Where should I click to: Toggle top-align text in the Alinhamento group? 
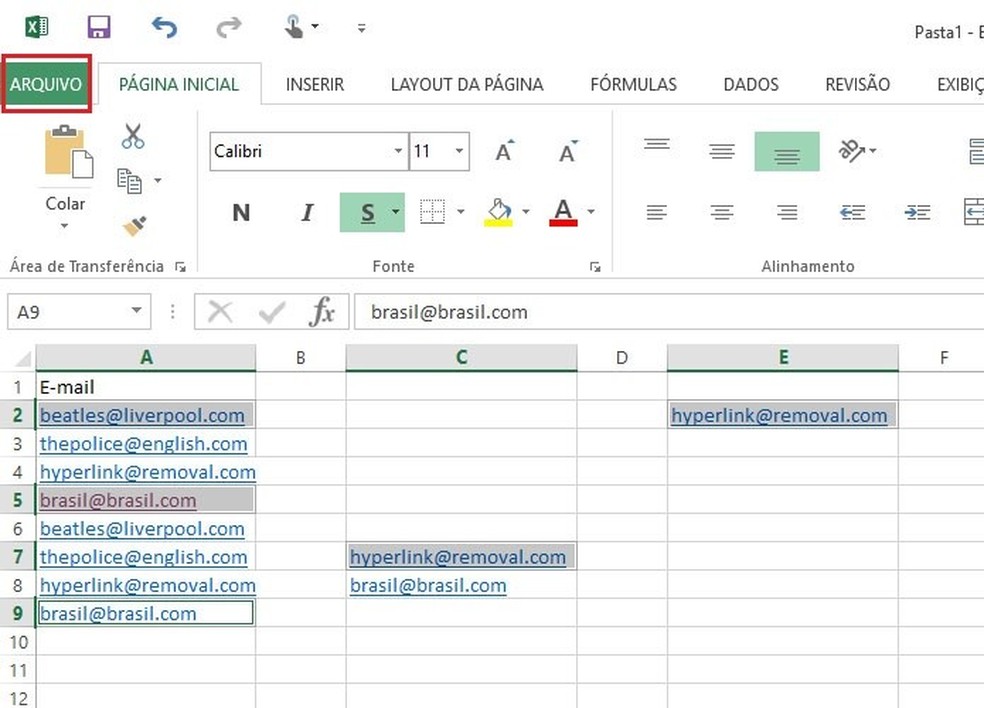657,146
